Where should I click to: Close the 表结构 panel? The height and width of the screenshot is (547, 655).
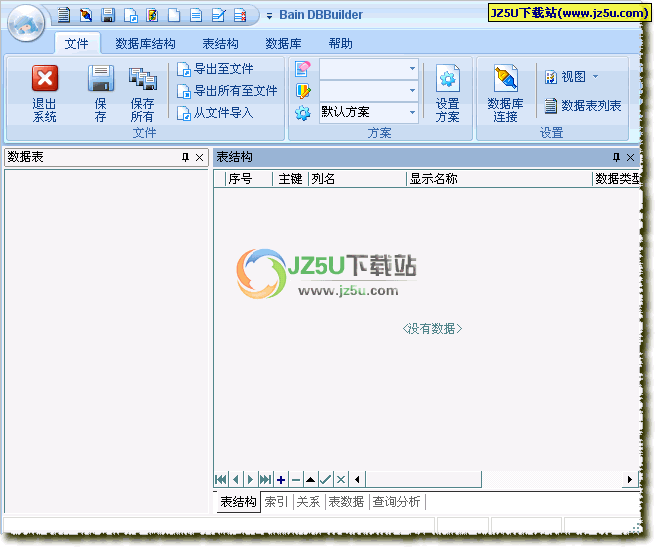[630, 158]
